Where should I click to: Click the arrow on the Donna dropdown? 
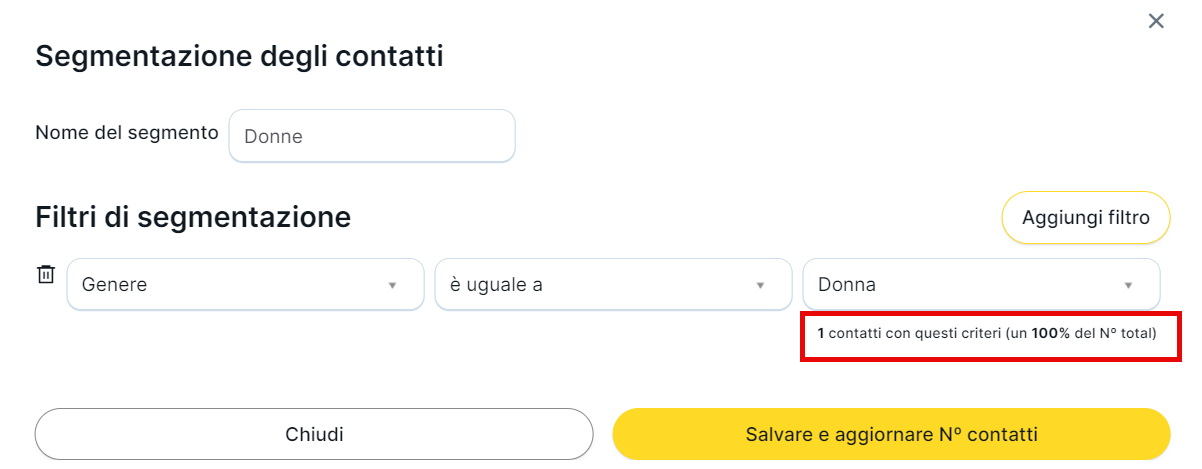[1128, 286]
